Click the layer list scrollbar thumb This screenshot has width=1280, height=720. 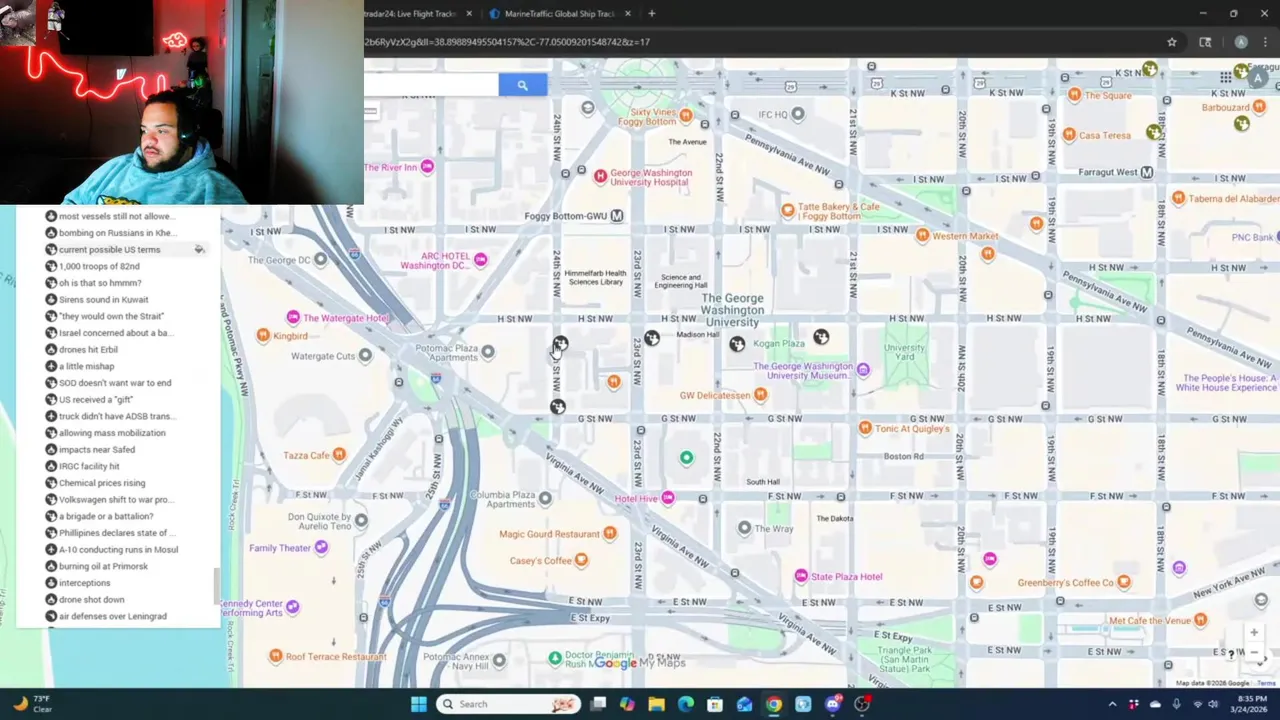click(x=216, y=586)
